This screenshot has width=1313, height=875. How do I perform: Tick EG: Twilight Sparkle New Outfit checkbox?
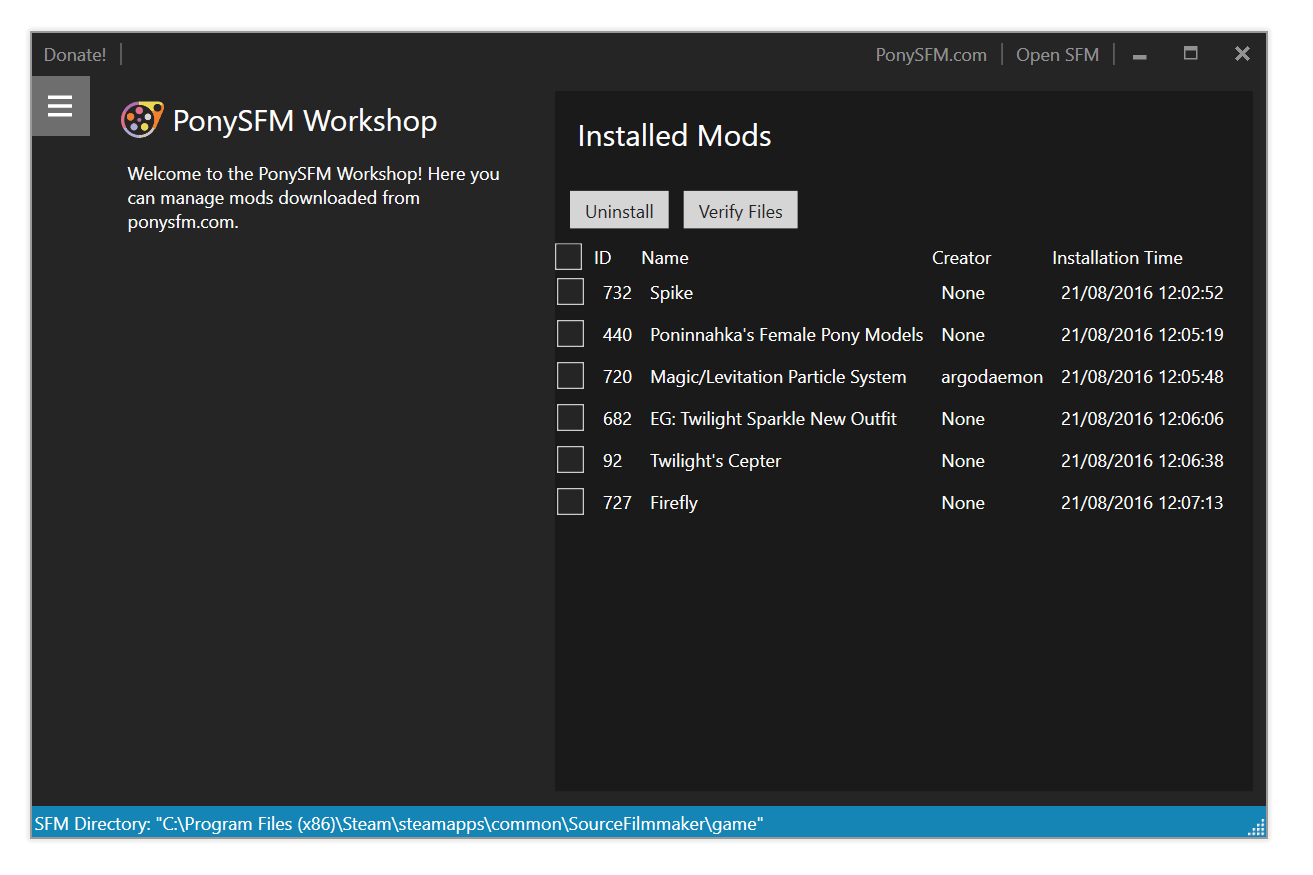(570, 418)
